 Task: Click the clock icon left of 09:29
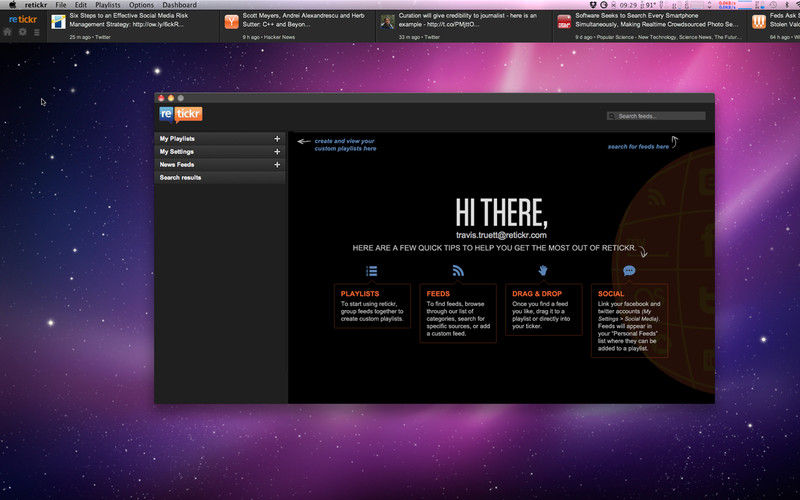click(x=604, y=5)
